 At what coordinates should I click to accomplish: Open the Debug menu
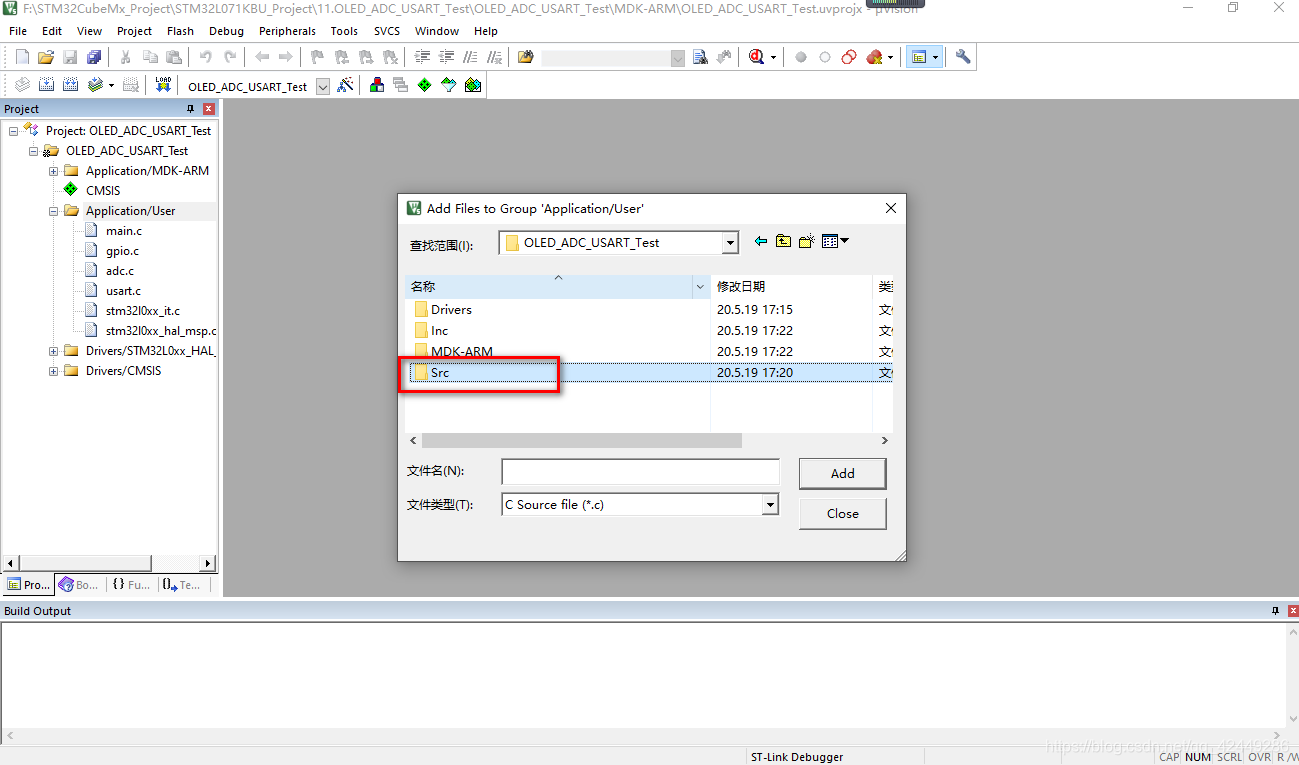click(x=226, y=31)
